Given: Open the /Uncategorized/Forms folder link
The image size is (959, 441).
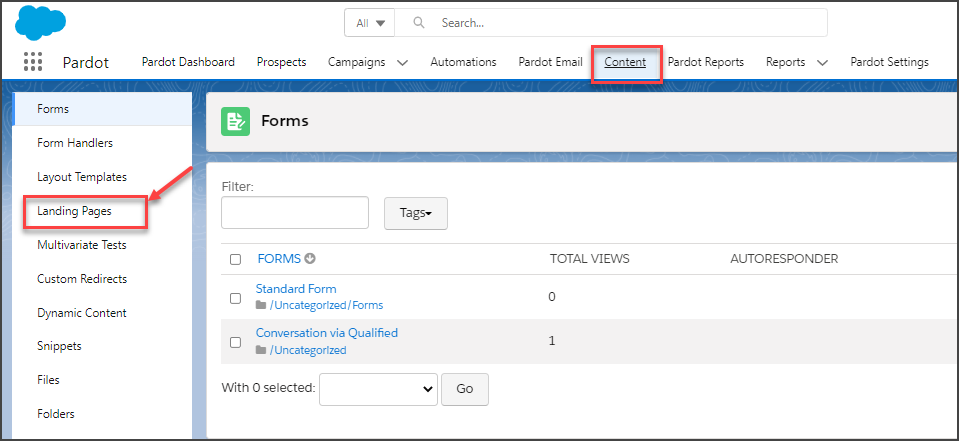Looking at the screenshot, I should (x=327, y=305).
